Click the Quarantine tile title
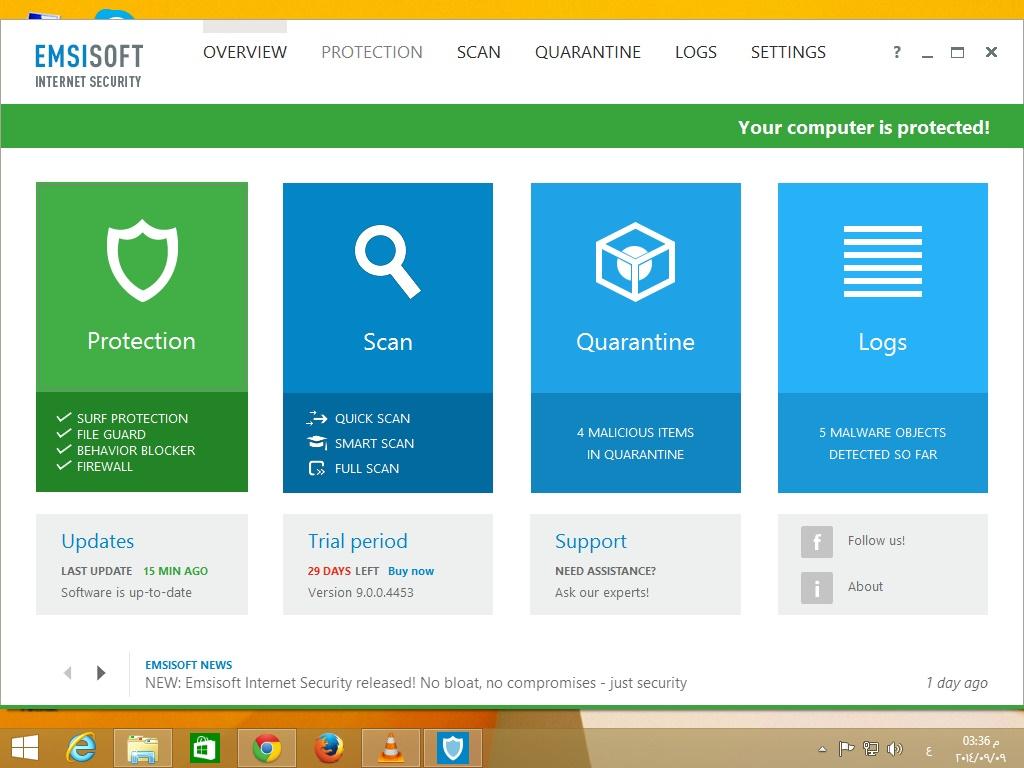 click(x=635, y=342)
